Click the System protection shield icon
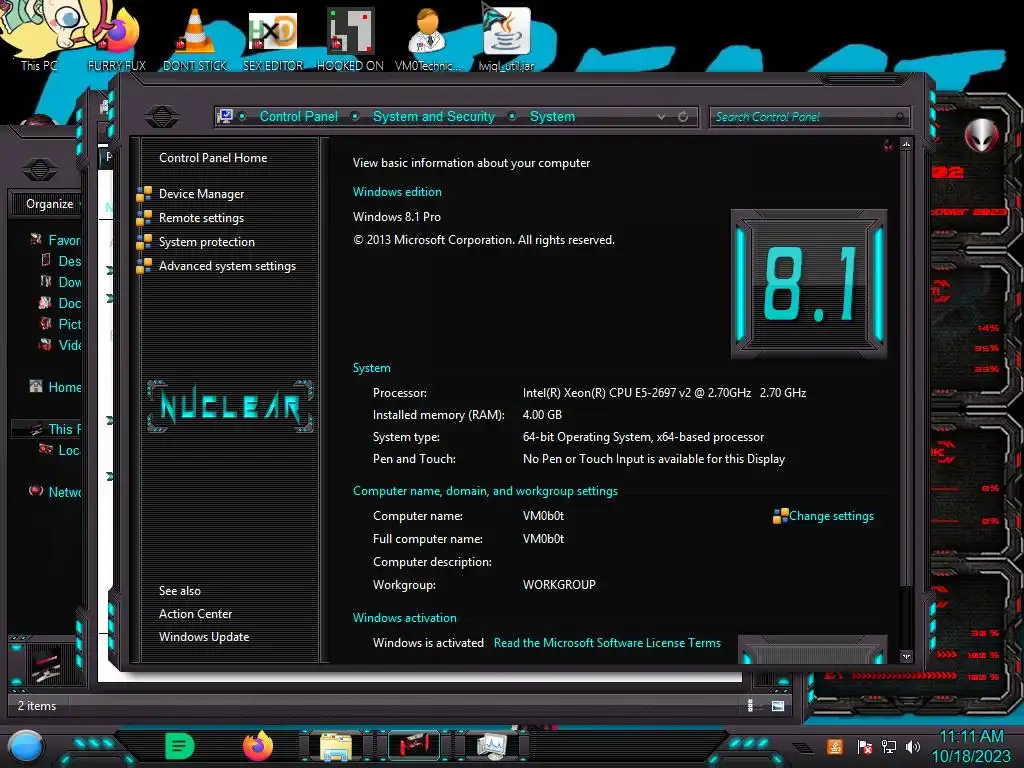 (144, 242)
